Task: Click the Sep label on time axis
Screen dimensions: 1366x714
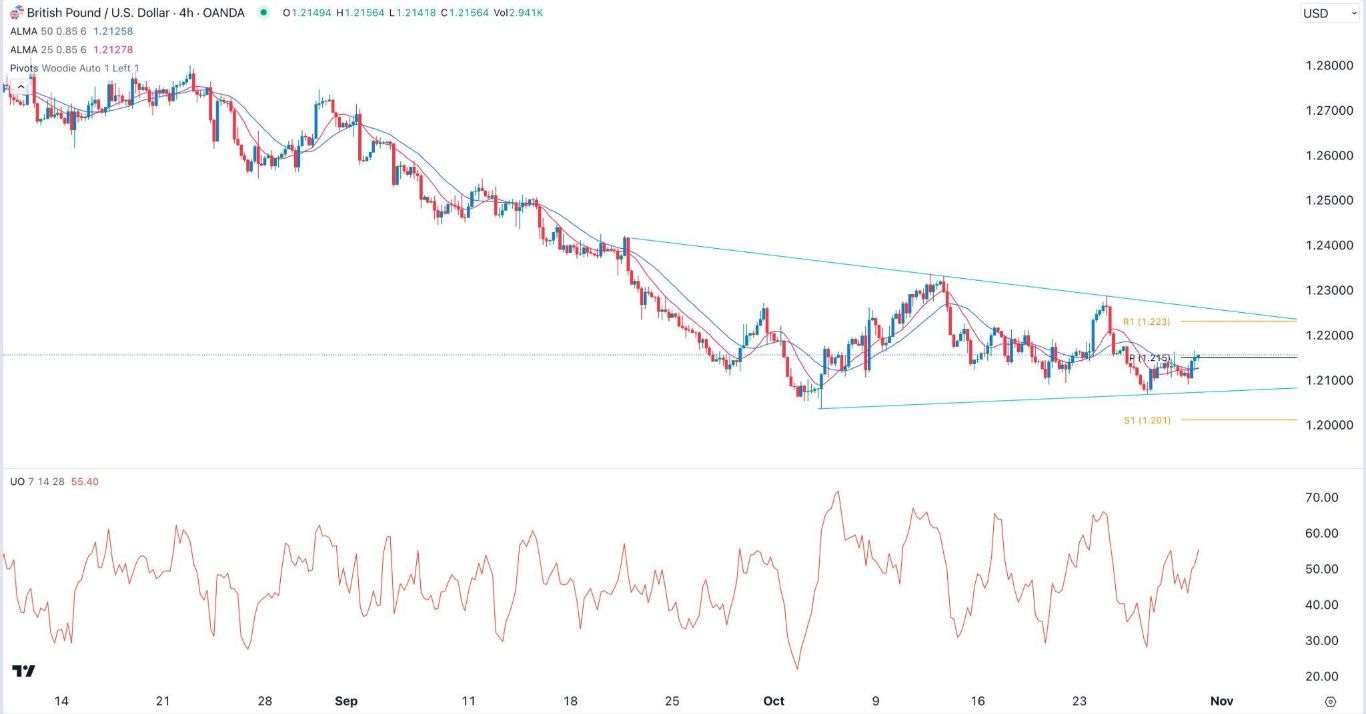Action: [346, 702]
